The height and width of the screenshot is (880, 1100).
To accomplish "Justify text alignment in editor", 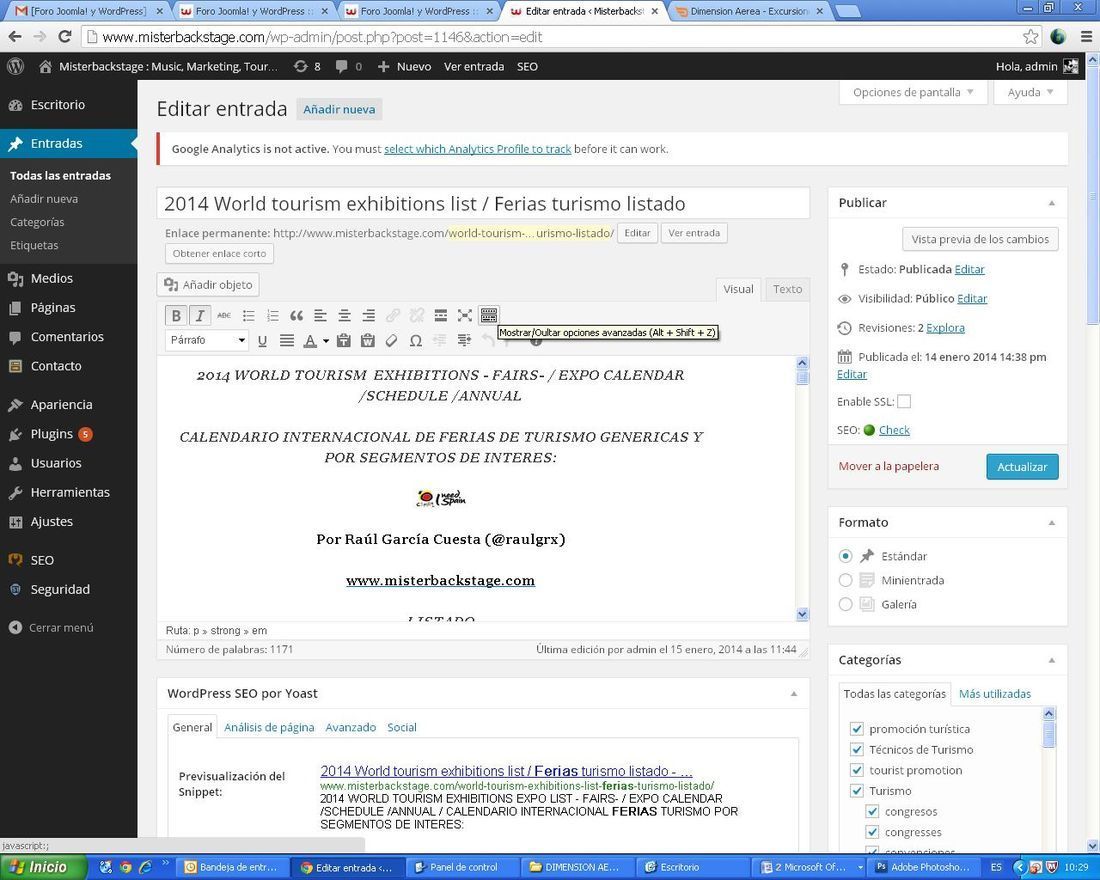I will coord(286,341).
